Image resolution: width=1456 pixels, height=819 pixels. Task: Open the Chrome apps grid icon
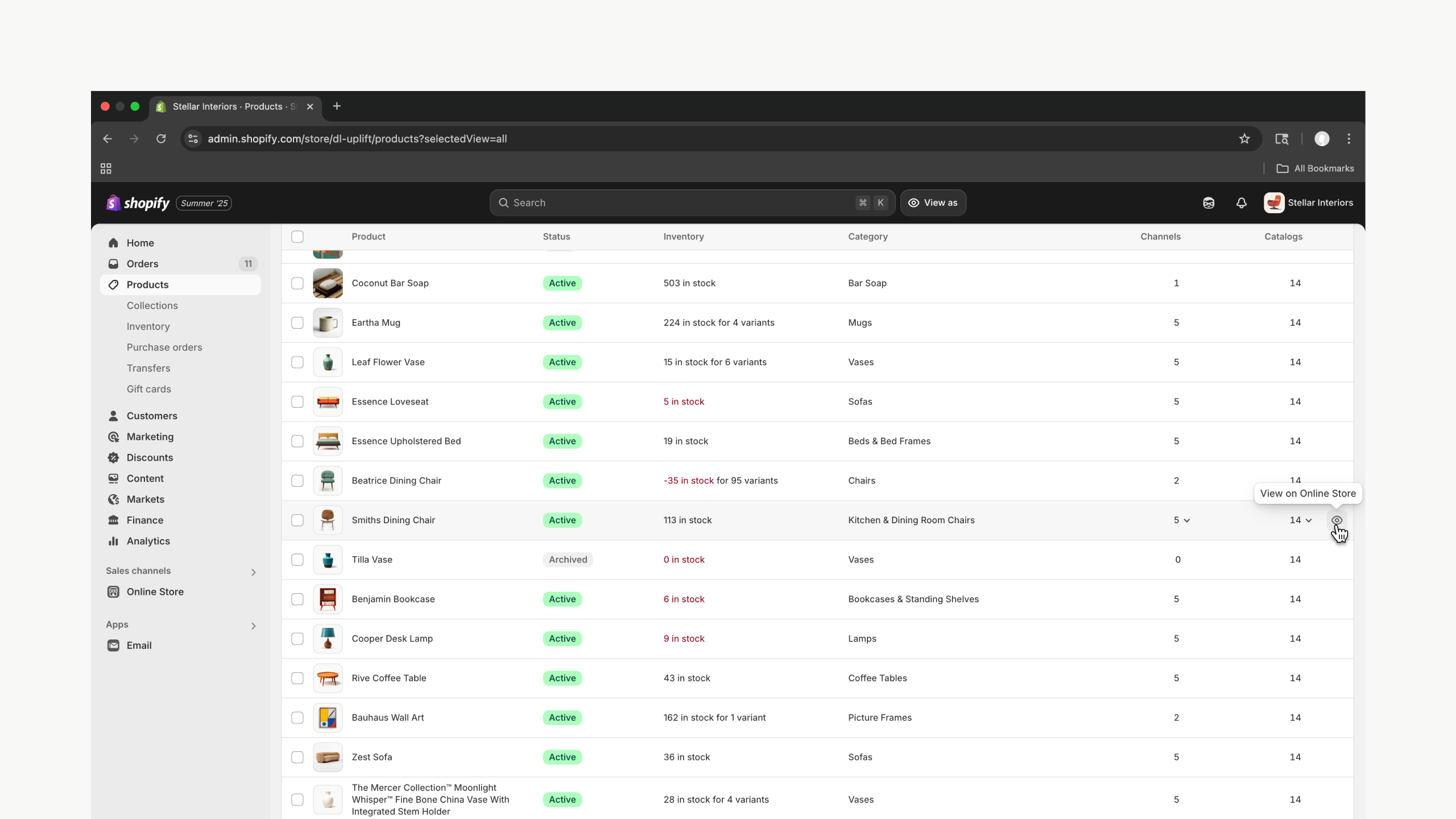coord(106,168)
